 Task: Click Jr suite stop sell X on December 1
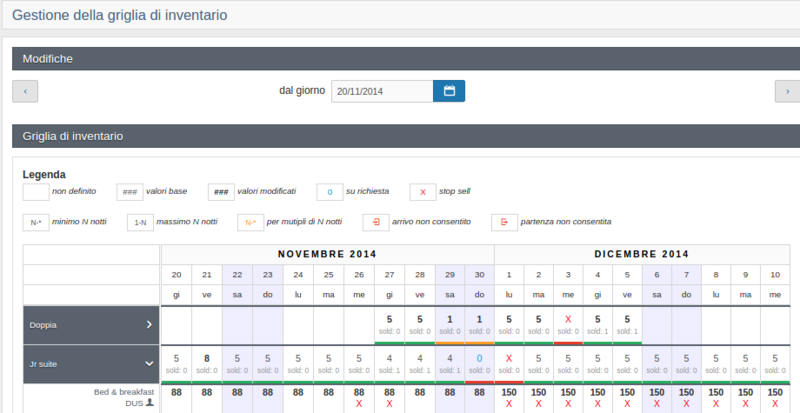pos(508,357)
